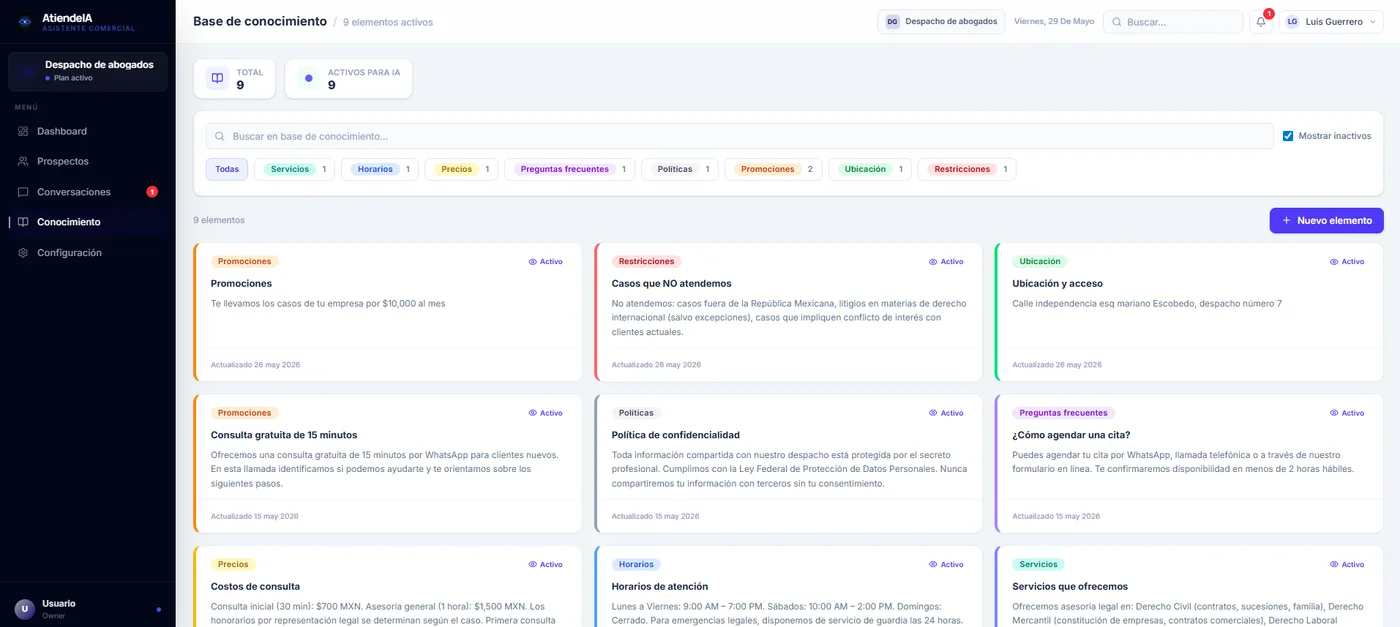Click the Despacho de abogados header chip
This screenshot has height=627, width=1400.
(941, 21)
